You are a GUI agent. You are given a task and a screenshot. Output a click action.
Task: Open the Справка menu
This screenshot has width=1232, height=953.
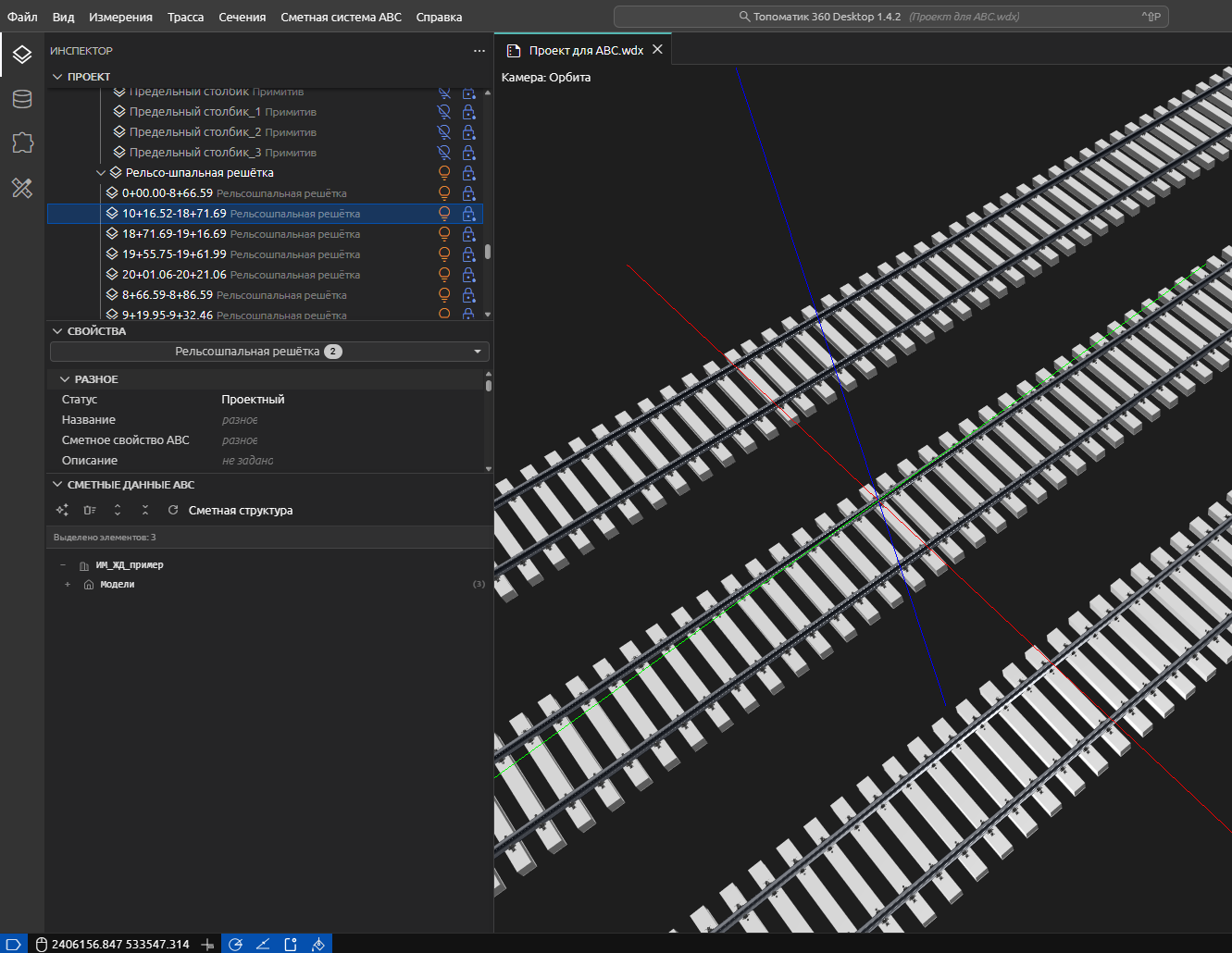coord(439,17)
